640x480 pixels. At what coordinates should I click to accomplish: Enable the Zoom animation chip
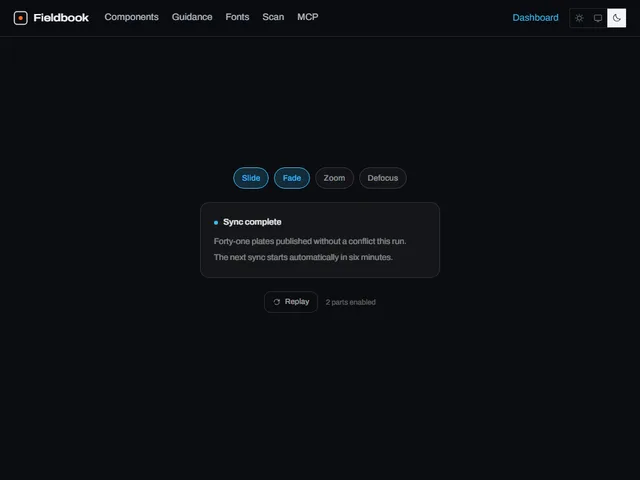(x=334, y=178)
